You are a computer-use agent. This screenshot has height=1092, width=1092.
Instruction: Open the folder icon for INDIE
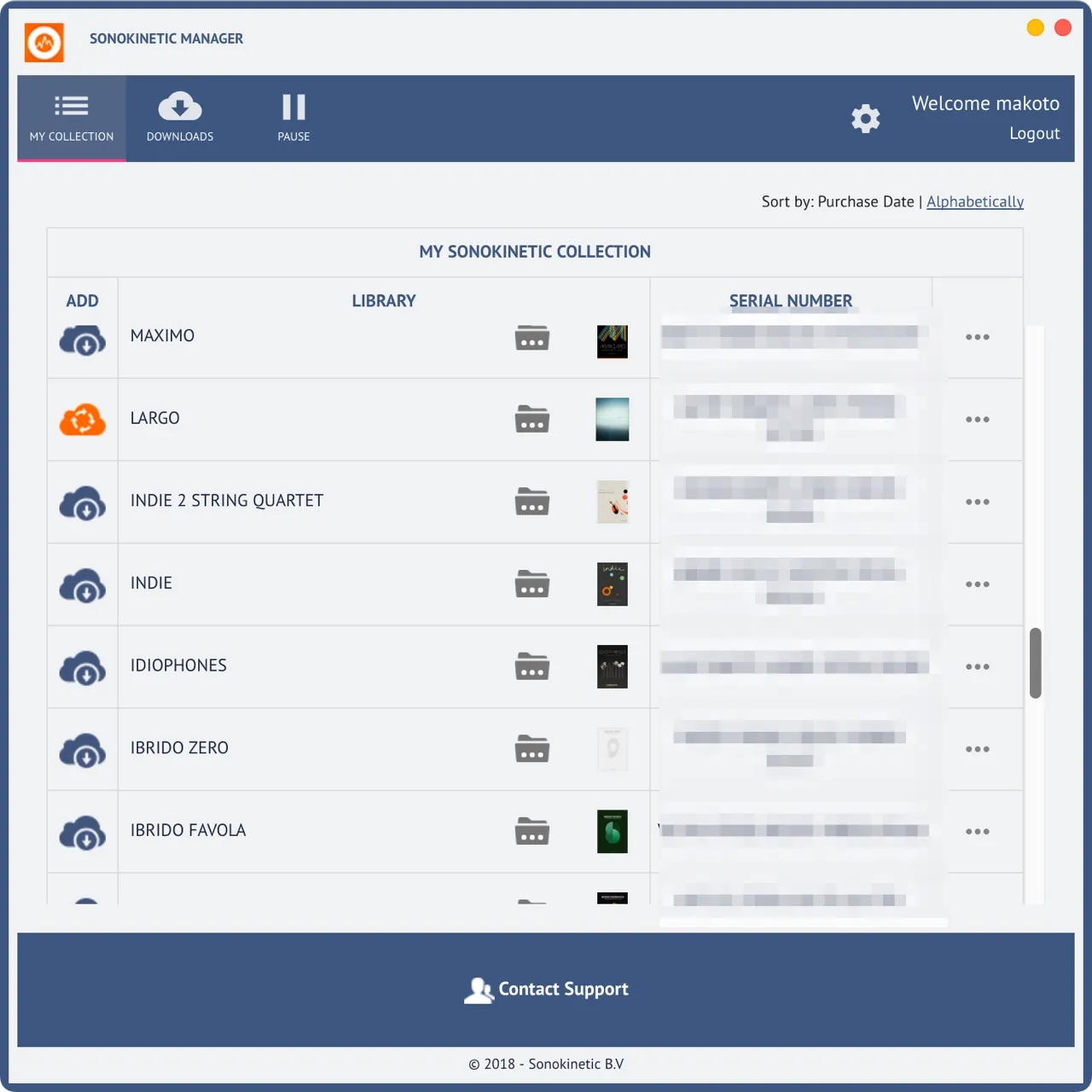click(531, 584)
